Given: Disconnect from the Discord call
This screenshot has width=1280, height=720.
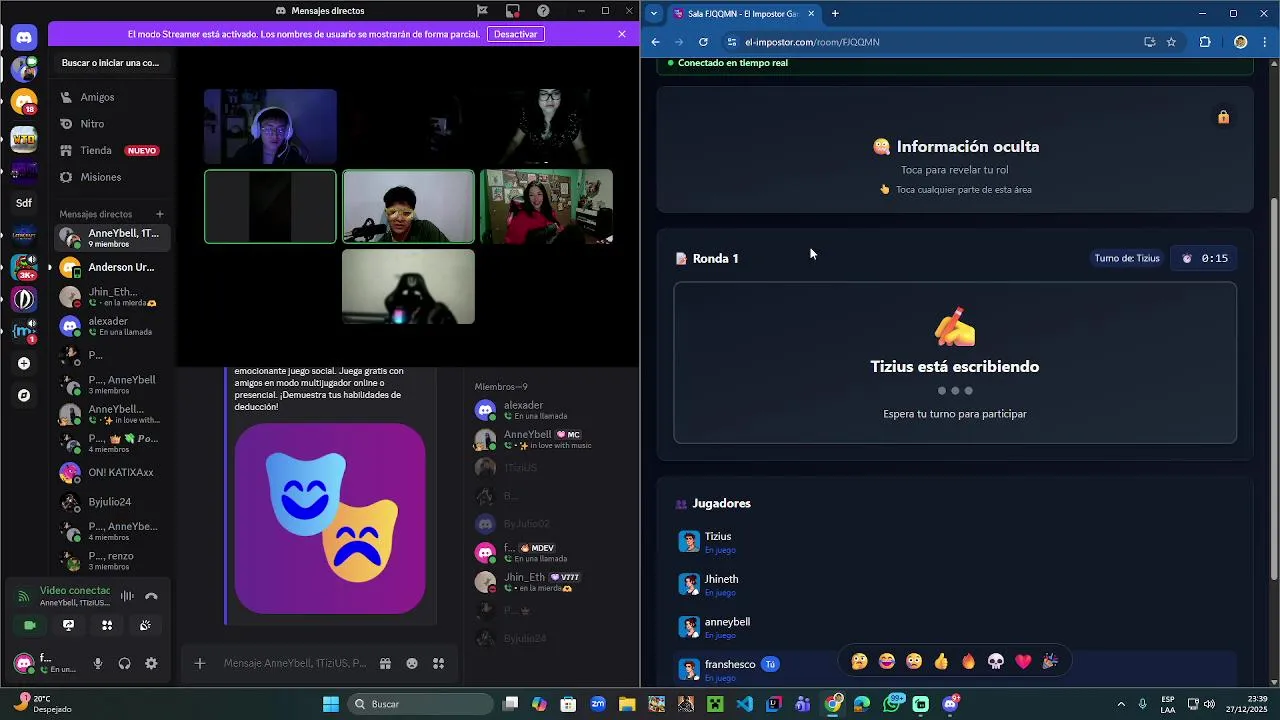Looking at the screenshot, I should (151, 596).
